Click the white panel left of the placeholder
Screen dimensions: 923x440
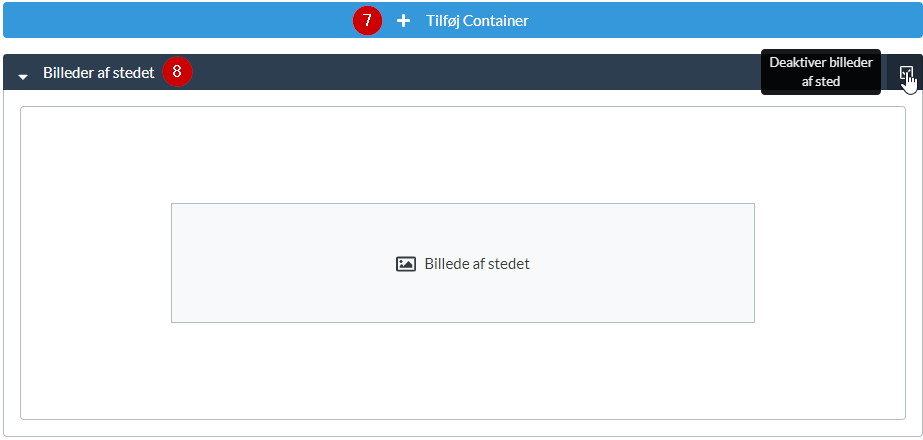click(95, 263)
